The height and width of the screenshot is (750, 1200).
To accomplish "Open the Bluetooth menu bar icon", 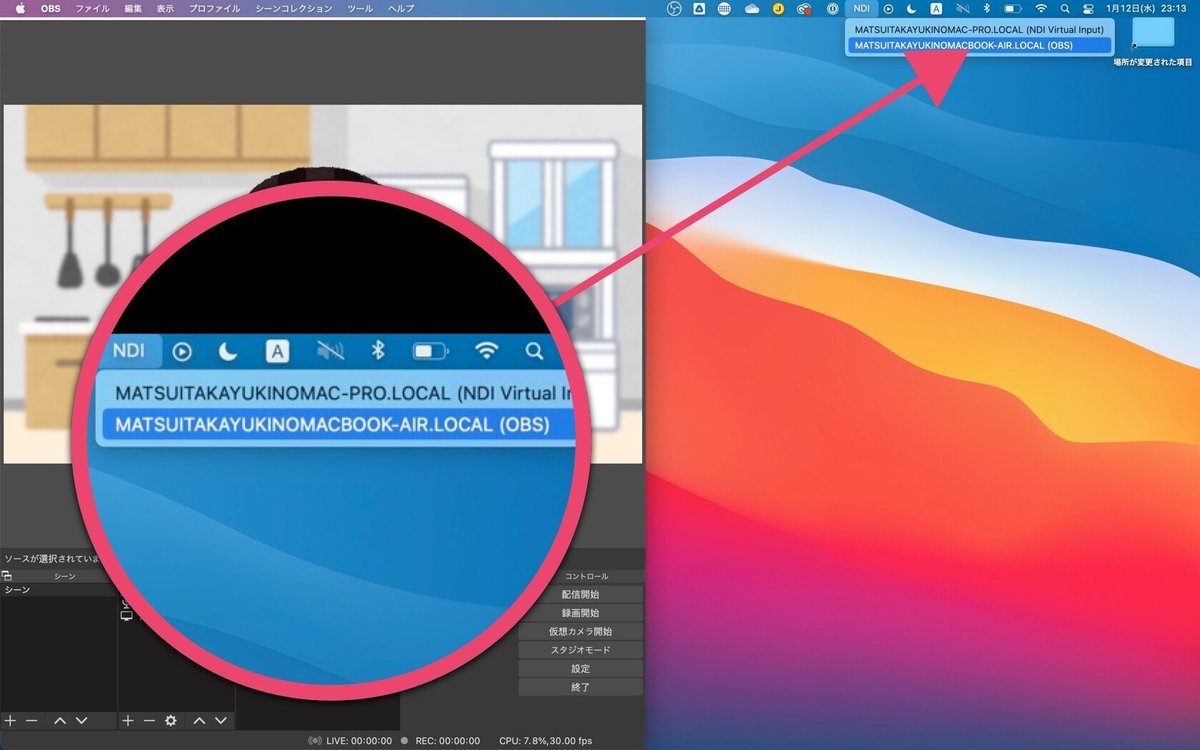I will tap(986, 8).
